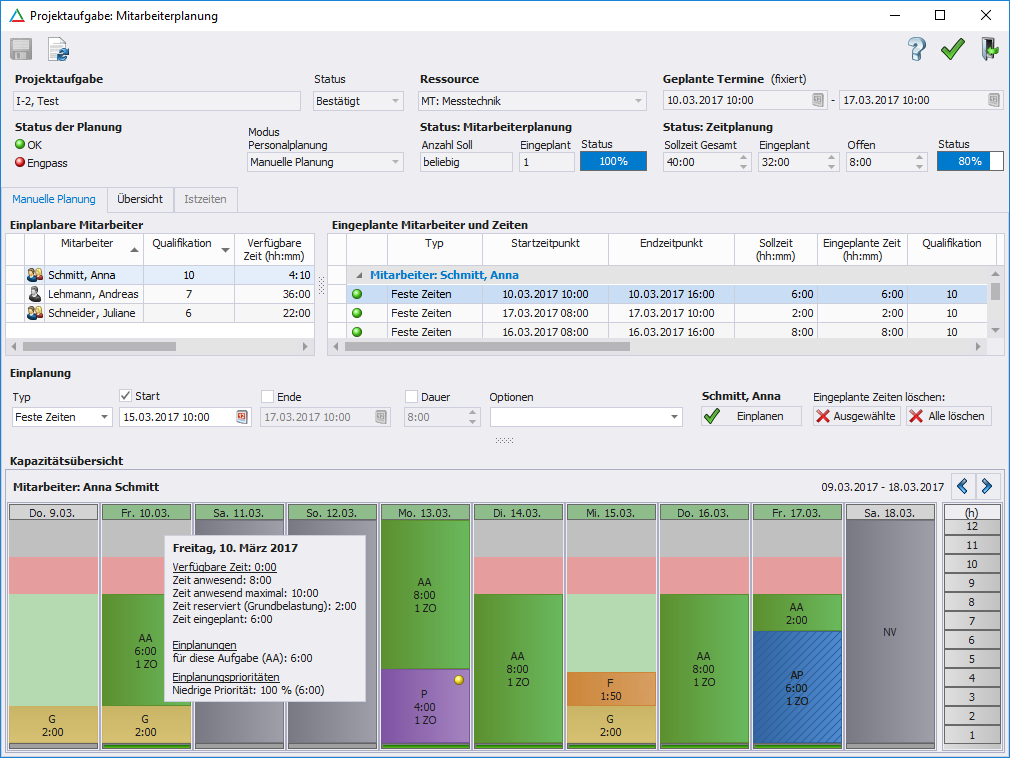
Task: Go to next week in capacity overview
Action: click(x=987, y=486)
